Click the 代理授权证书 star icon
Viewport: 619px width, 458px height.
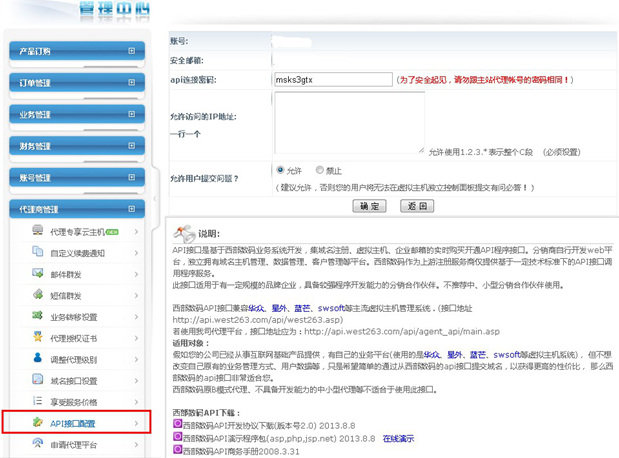pyautogui.click(x=38, y=338)
